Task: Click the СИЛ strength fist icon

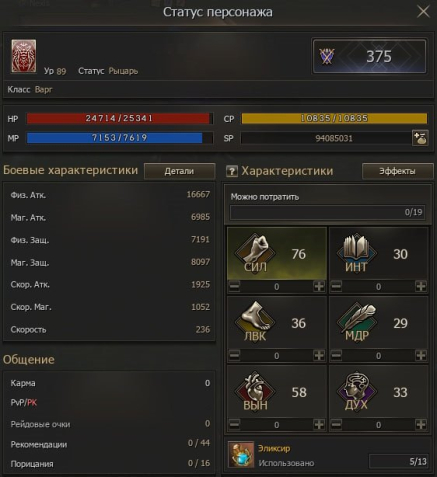Action: click(x=255, y=254)
